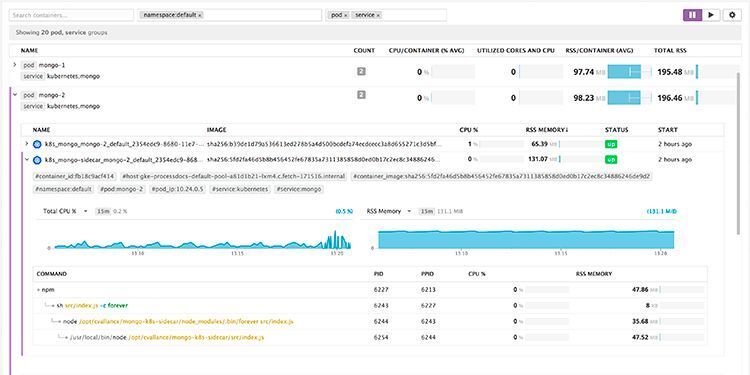
Task: Click the service label in mongo-2 row
Action: pyautogui.click(x=33, y=106)
